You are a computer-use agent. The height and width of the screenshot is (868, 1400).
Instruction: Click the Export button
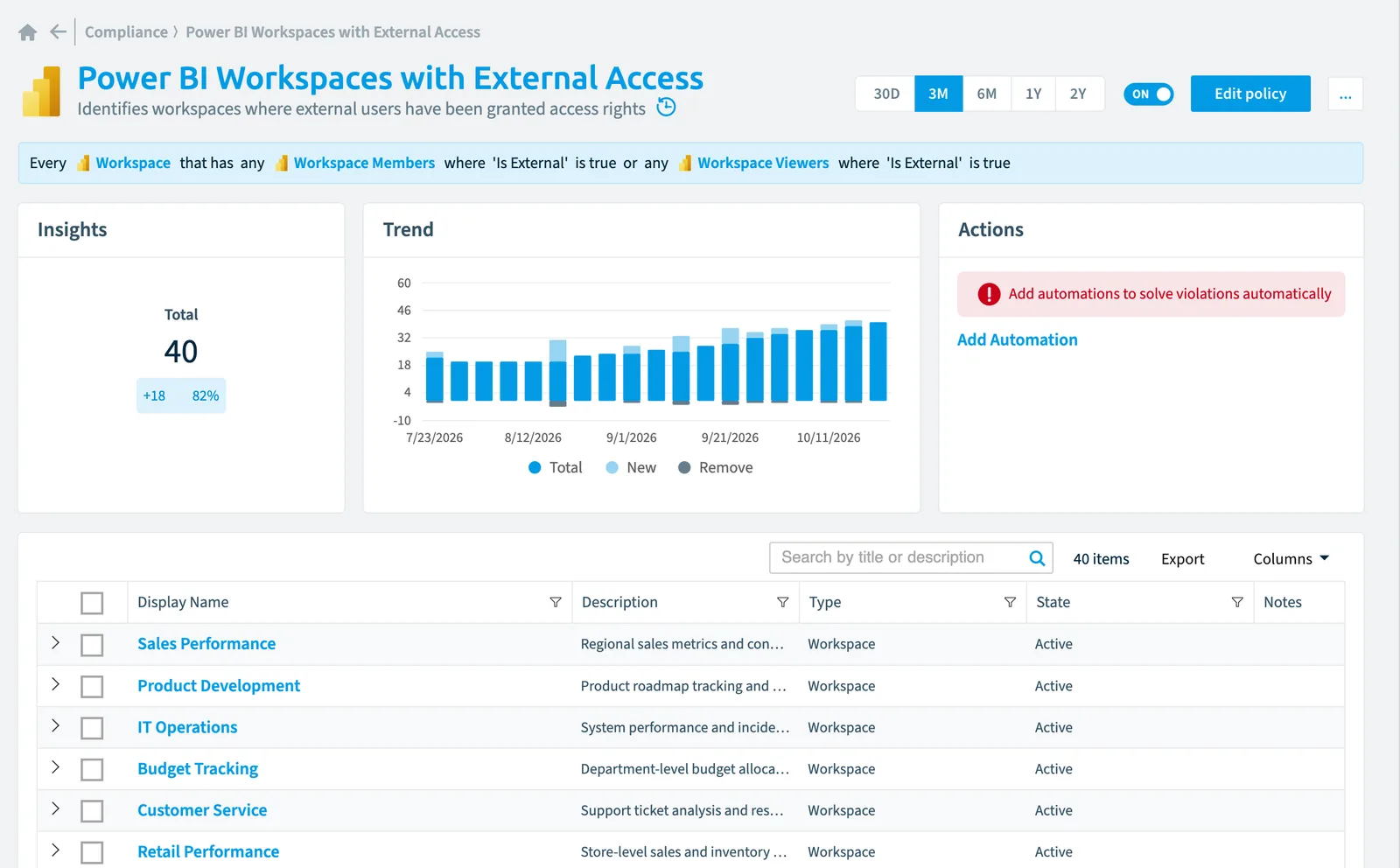pos(1182,558)
